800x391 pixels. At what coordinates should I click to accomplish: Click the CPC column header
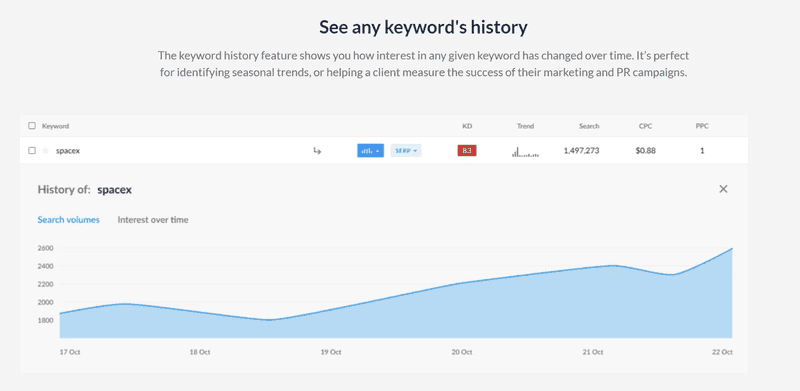click(645, 126)
